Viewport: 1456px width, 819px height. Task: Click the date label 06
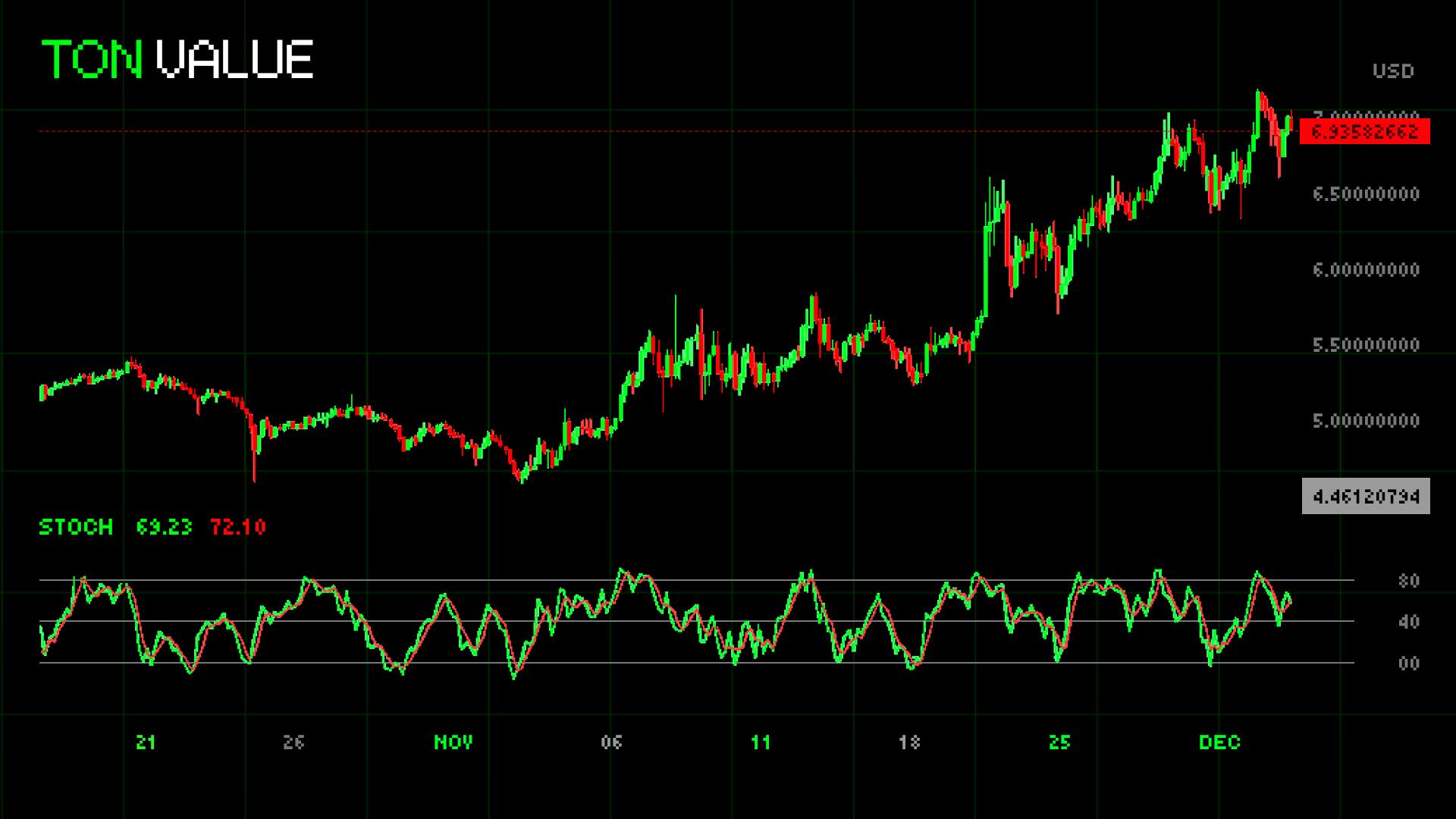tap(611, 742)
